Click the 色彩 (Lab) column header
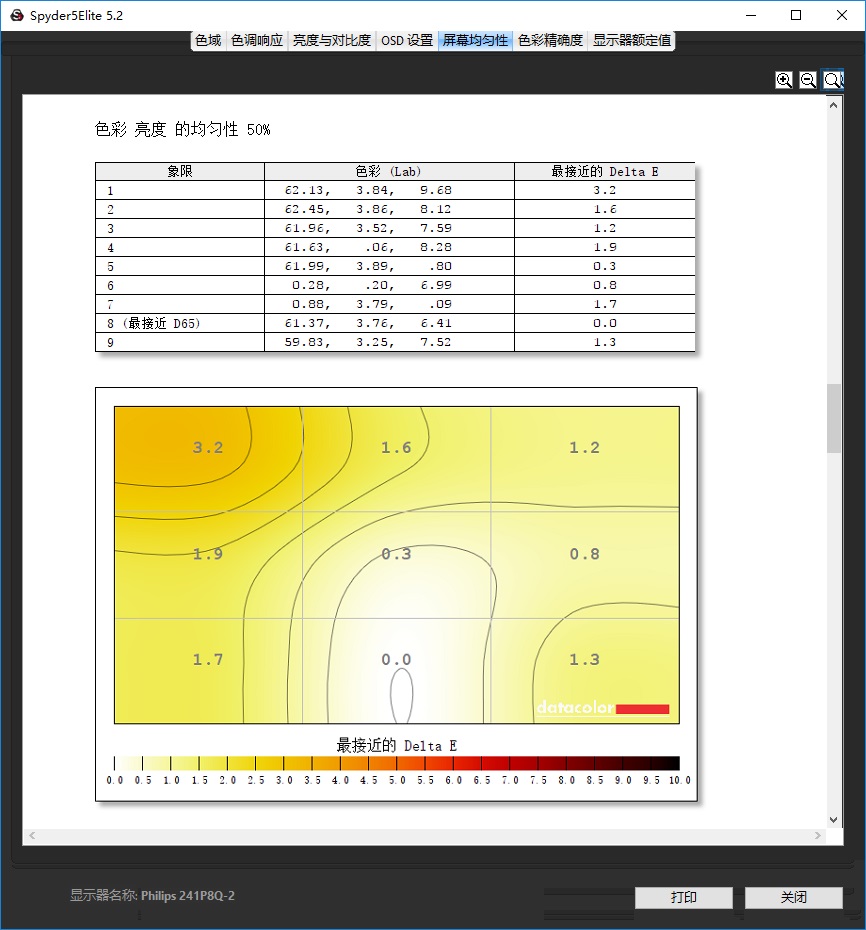866x930 pixels. [x=389, y=171]
